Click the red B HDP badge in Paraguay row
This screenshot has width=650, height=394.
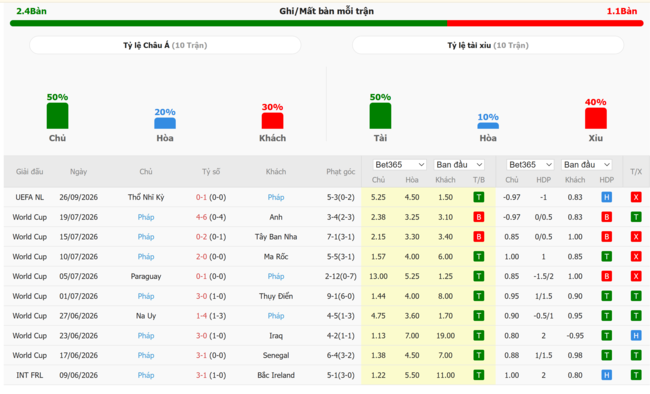click(606, 276)
